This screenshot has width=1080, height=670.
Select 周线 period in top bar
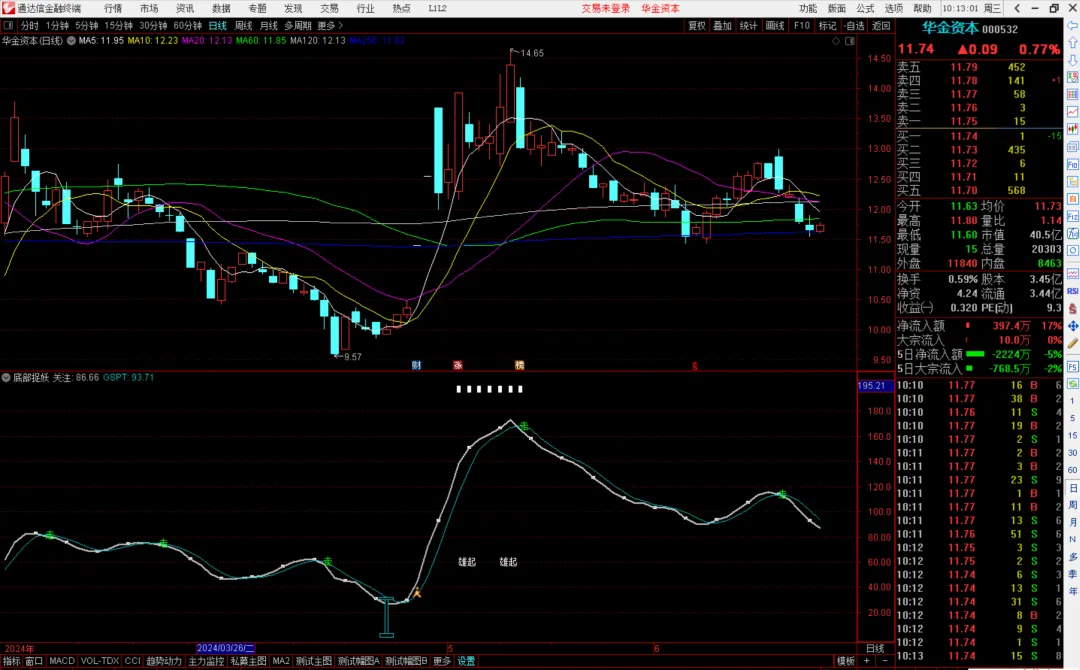click(x=243, y=25)
